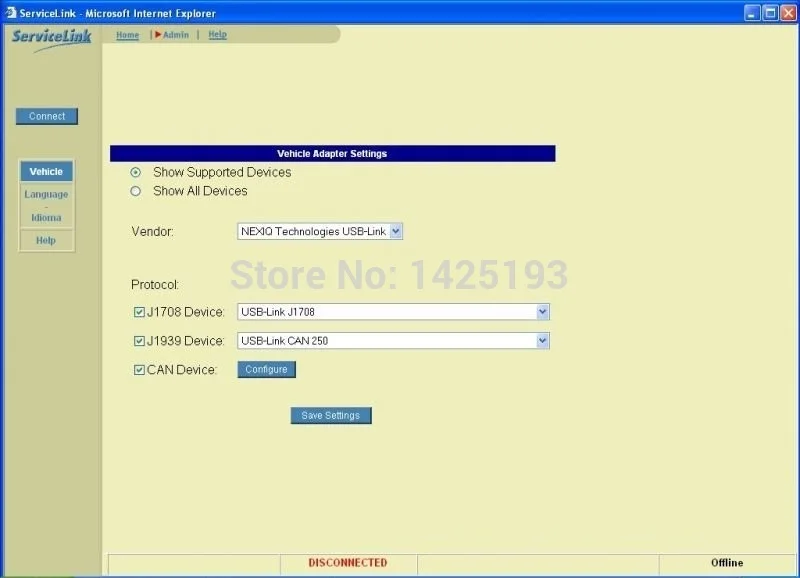Toggle the J1708 Device checkbox

point(139,312)
